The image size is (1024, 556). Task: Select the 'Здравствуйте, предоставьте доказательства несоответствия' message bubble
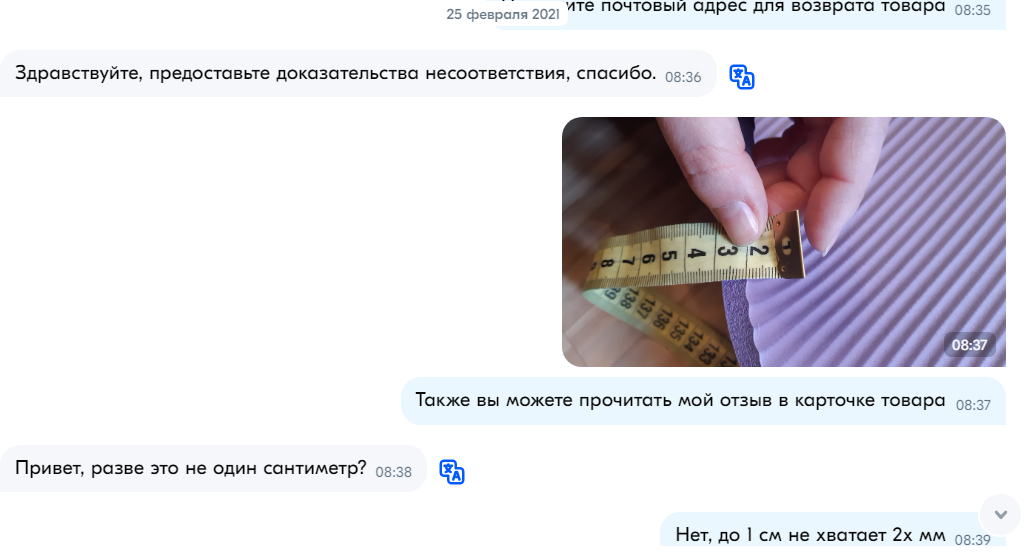[358, 74]
